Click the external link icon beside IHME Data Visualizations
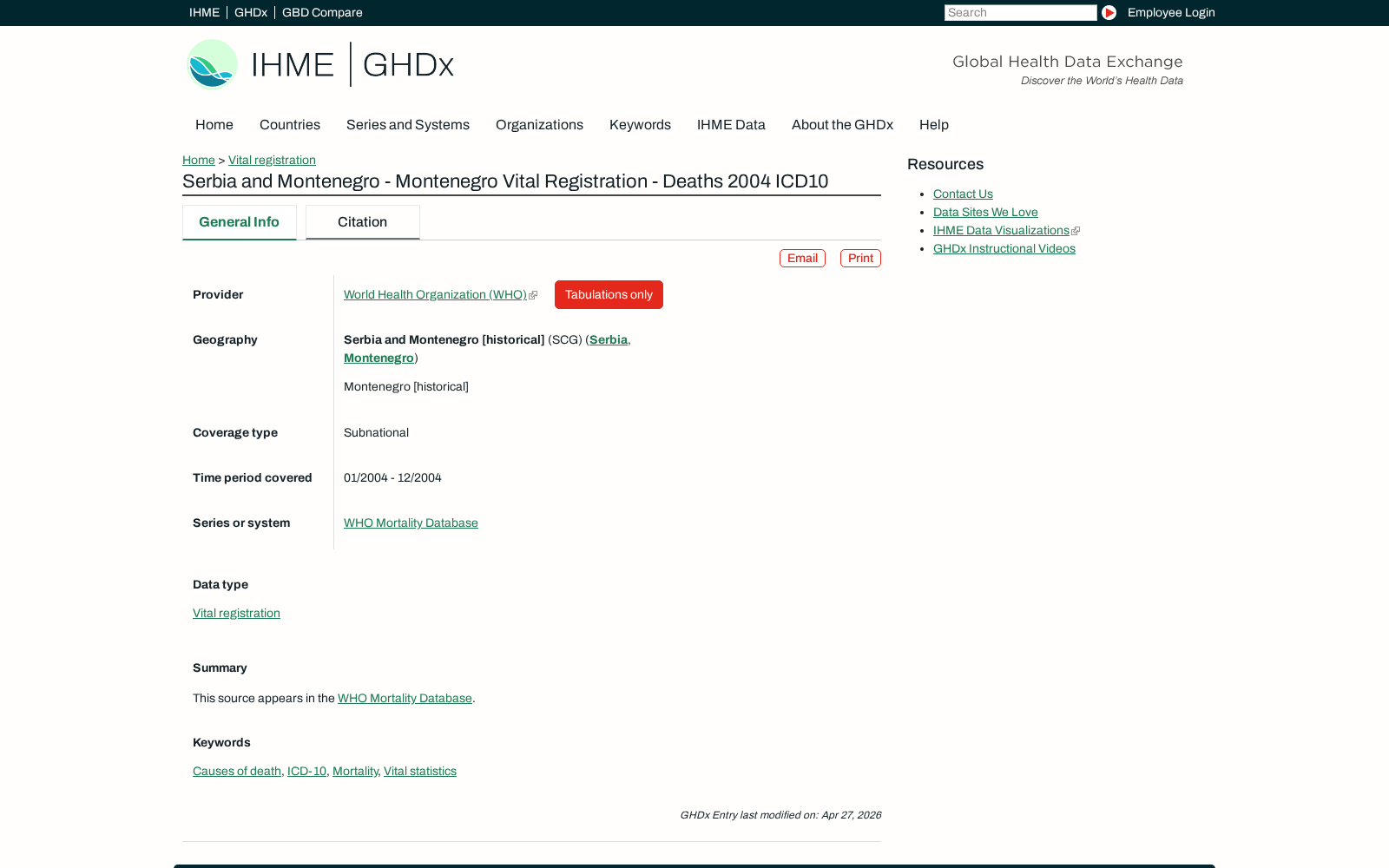Image resolution: width=1389 pixels, height=868 pixels. (x=1076, y=231)
